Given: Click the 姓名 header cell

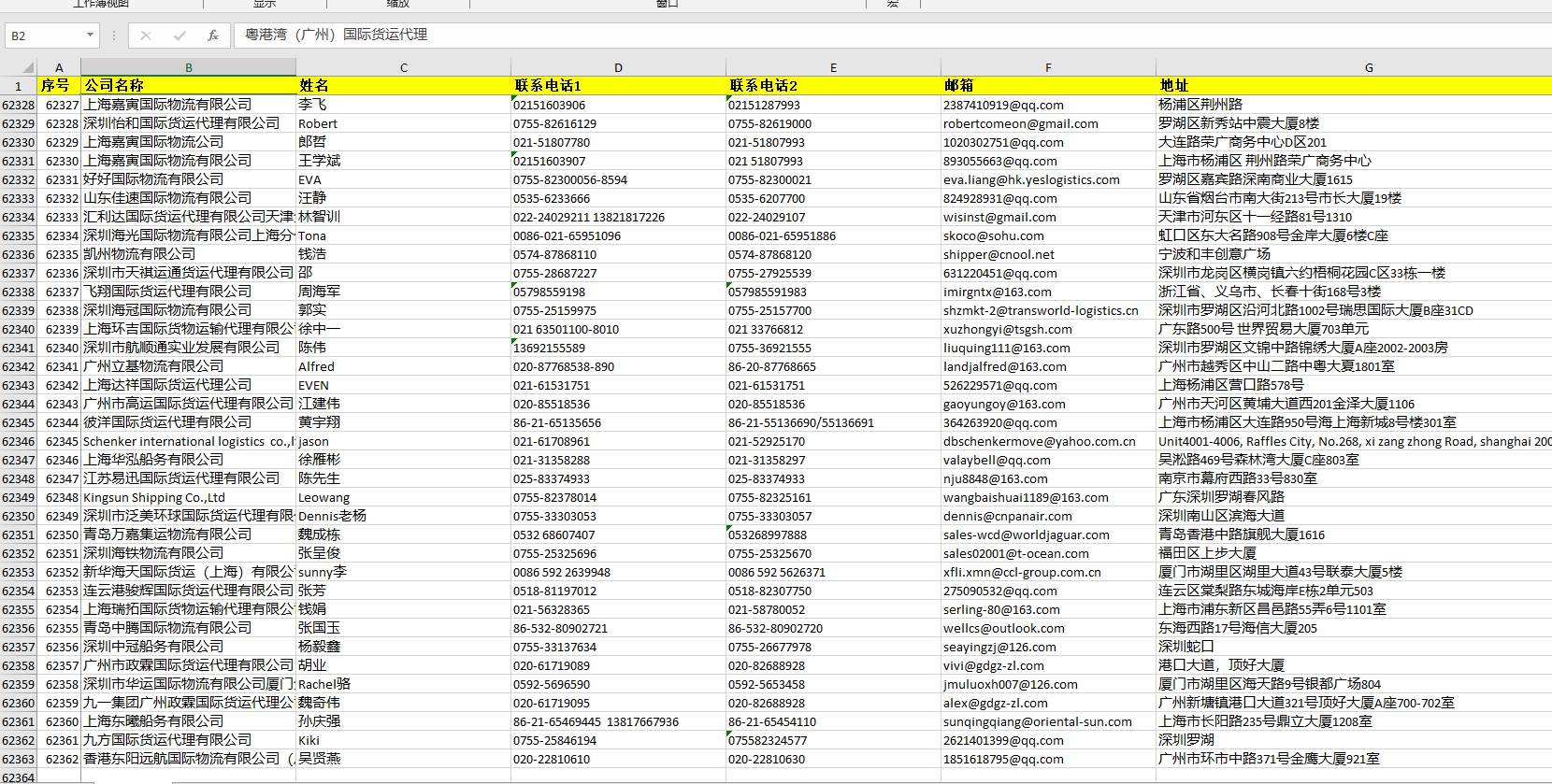Looking at the screenshot, I should point(403,86).
